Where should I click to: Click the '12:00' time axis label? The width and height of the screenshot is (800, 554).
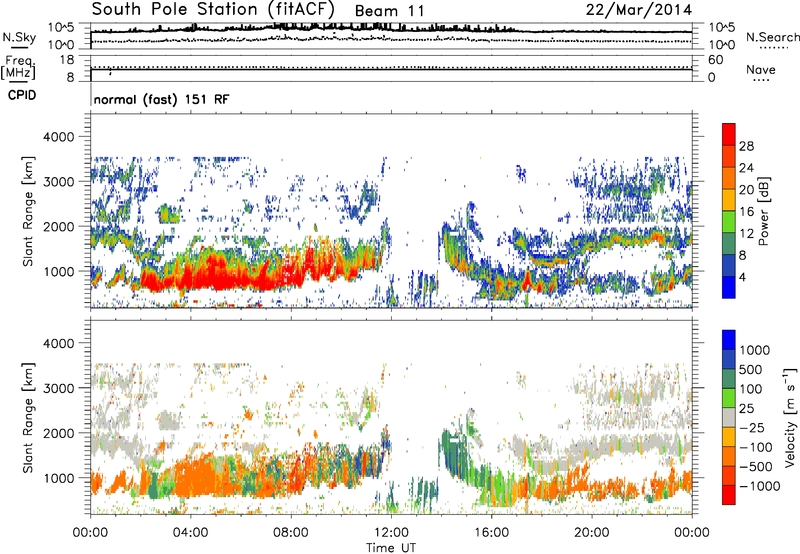tap(391, 533)
